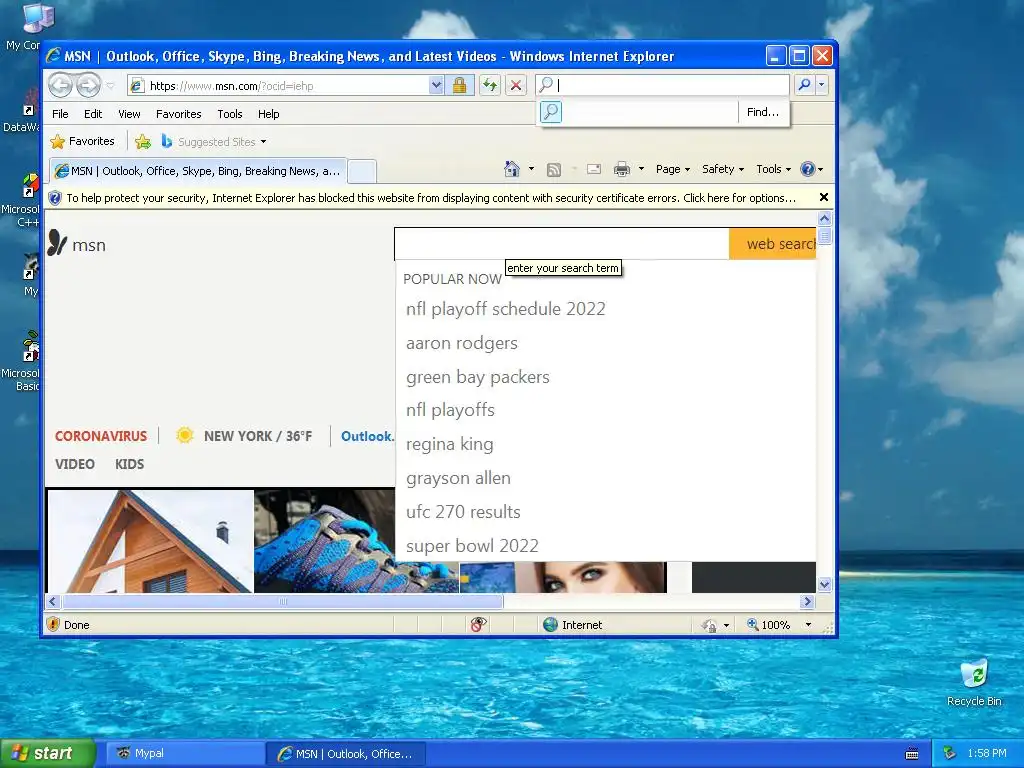Expand the address bar URL dropdown
This screenshot has width=1024, height=768.
[x=436, y=85]
